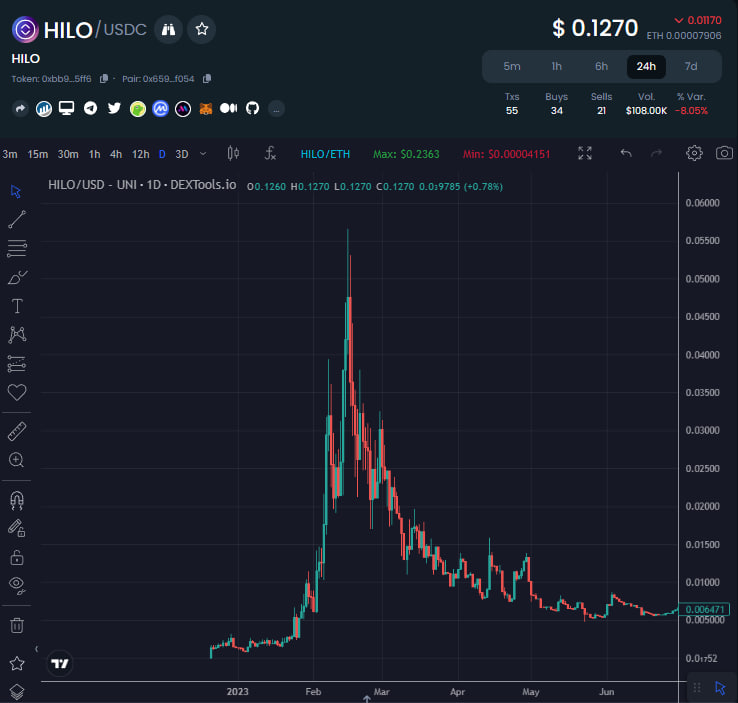Set chart interval to 3D
Screen dimensions: 738x703
click(182, 154)
